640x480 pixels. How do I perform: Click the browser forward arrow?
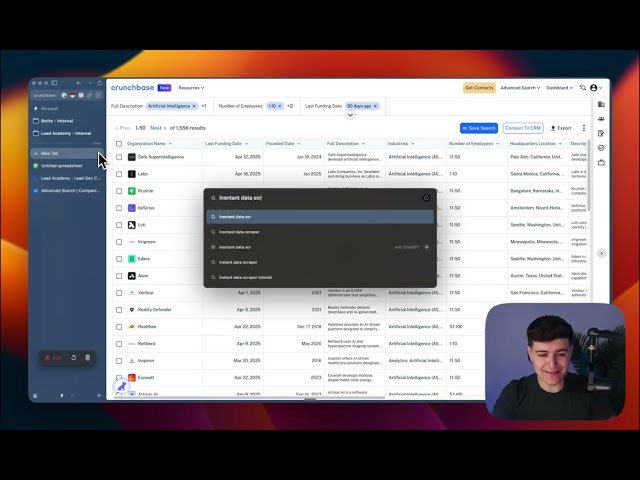[x=89, y=83]
